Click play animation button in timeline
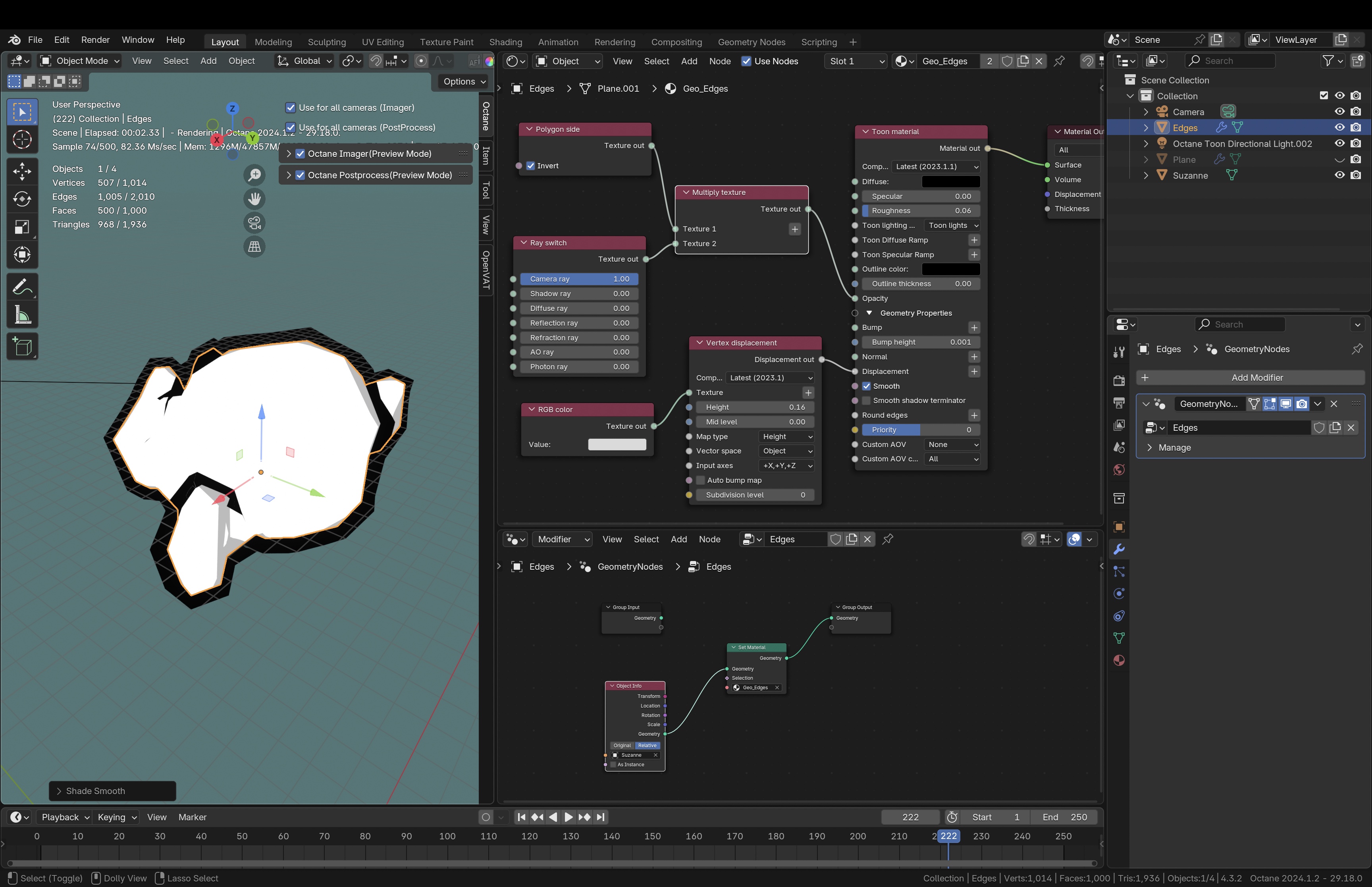 (x=568, y=817)
